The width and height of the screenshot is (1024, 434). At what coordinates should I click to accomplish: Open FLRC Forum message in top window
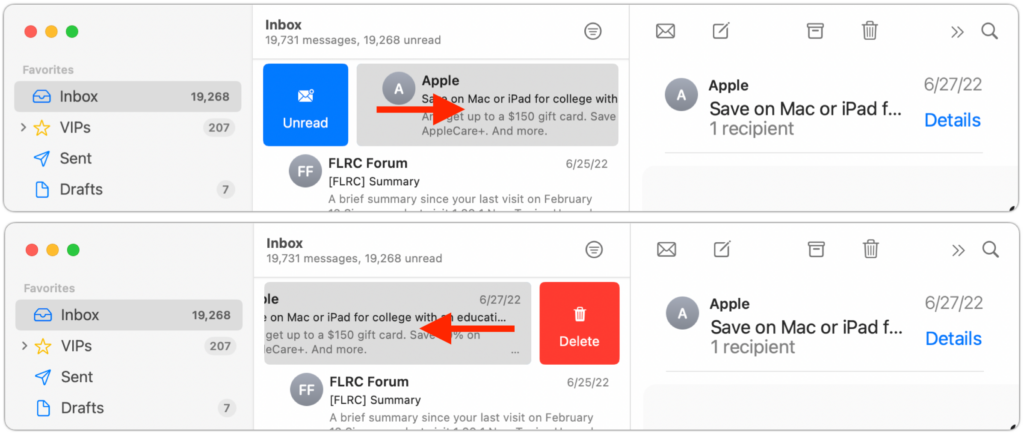point(450,180)
